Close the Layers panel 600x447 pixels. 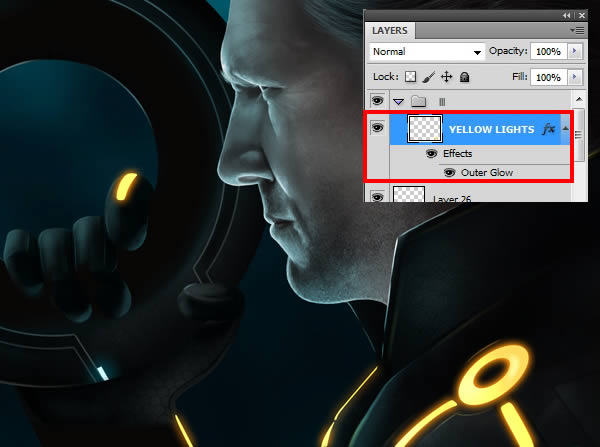[x=582, y=15]
